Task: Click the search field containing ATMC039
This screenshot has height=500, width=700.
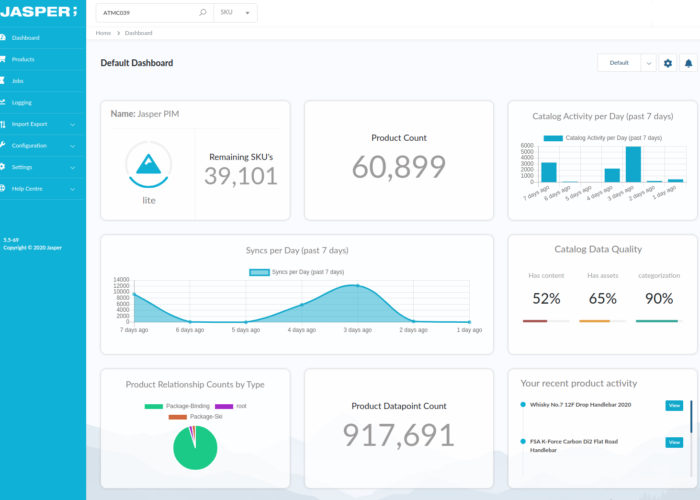Action: (155, 12)
